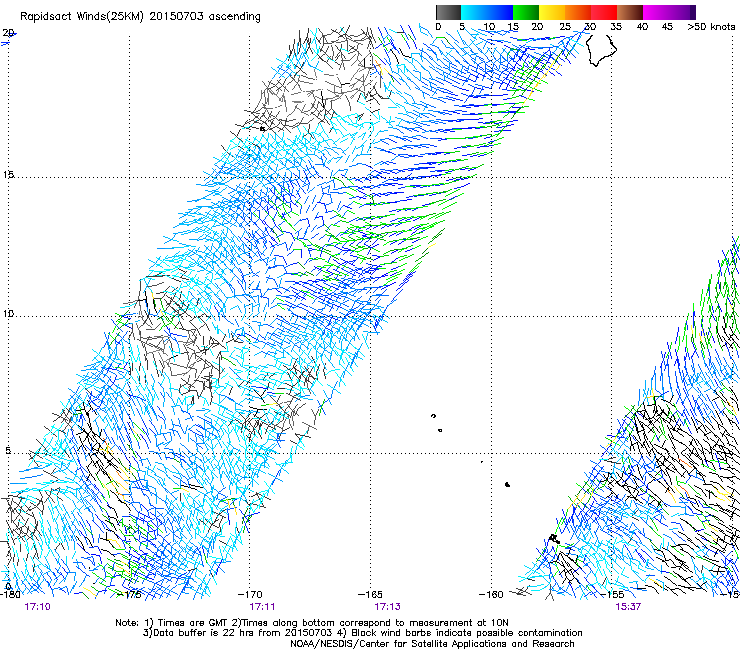Click the purple time label '17:10'
The width and height of the screenshot is (740, 650).
tap(37, 607)
